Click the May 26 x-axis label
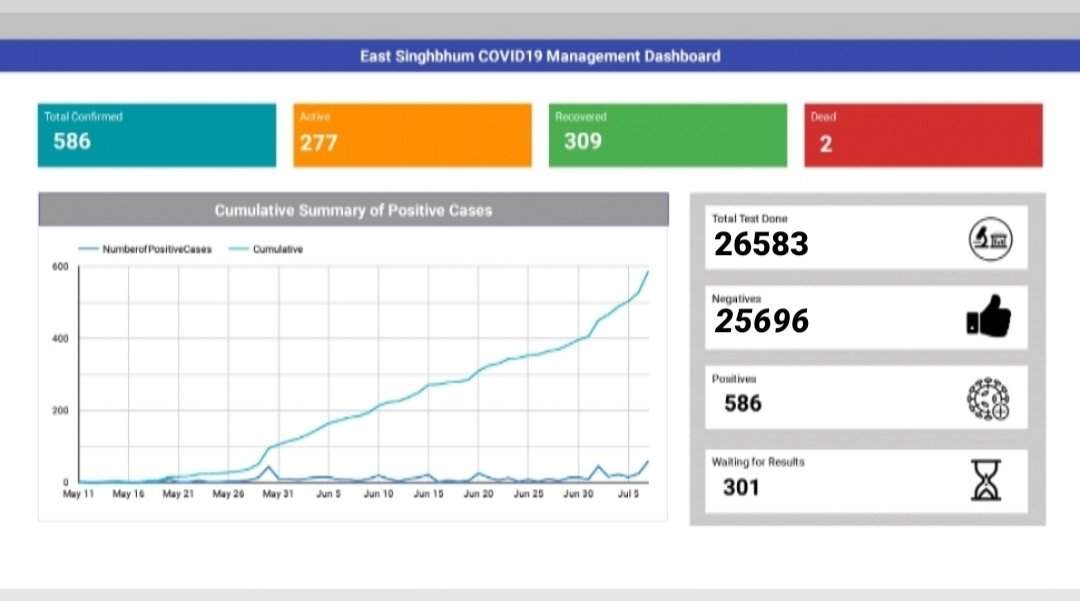This screenshot has width=1080, height=601. tap(229, 494)
